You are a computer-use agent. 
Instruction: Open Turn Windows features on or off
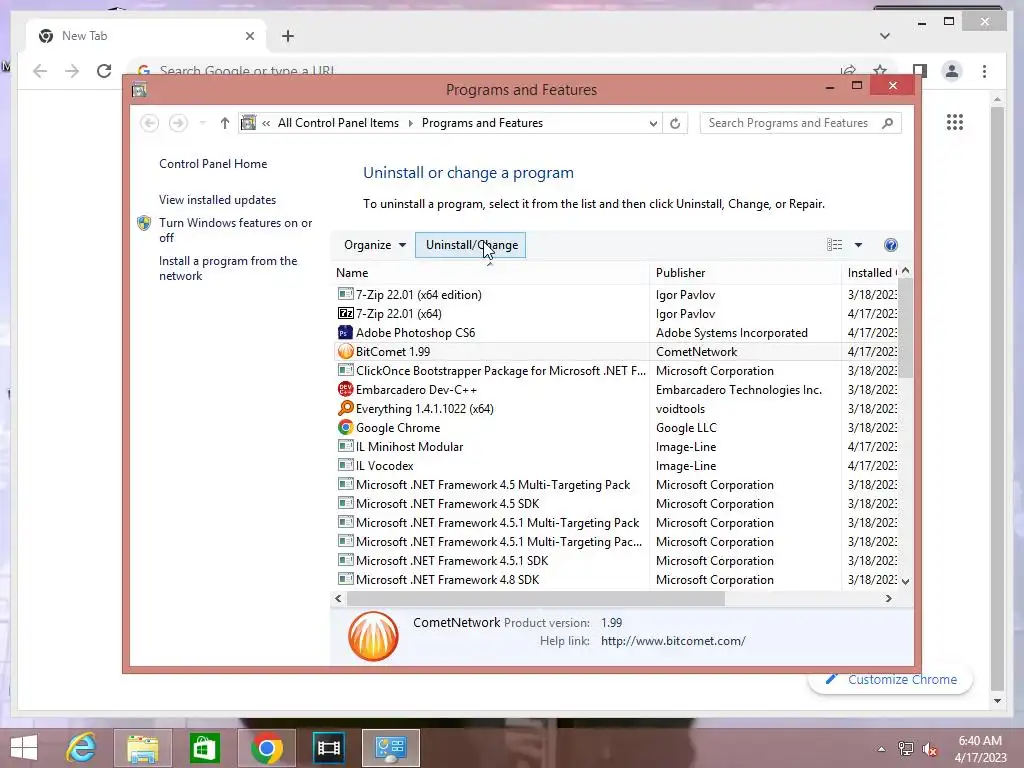coord(236,230)
